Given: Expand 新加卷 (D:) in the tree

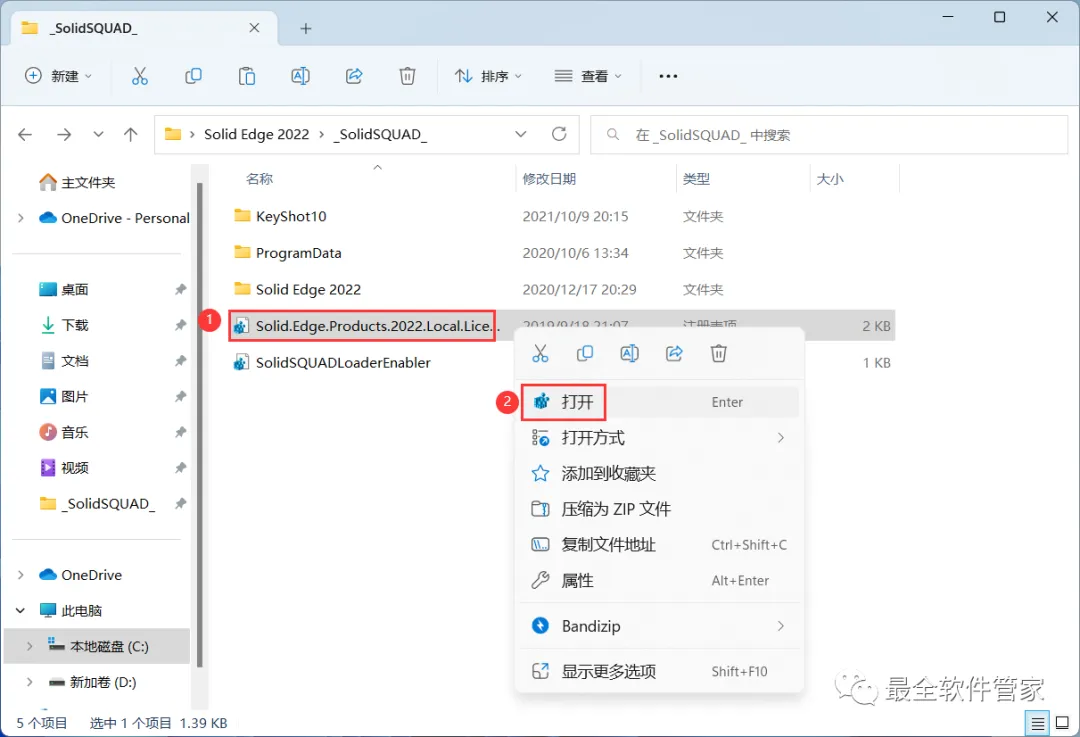Looking at the screenshot, I should click(30, 682).
